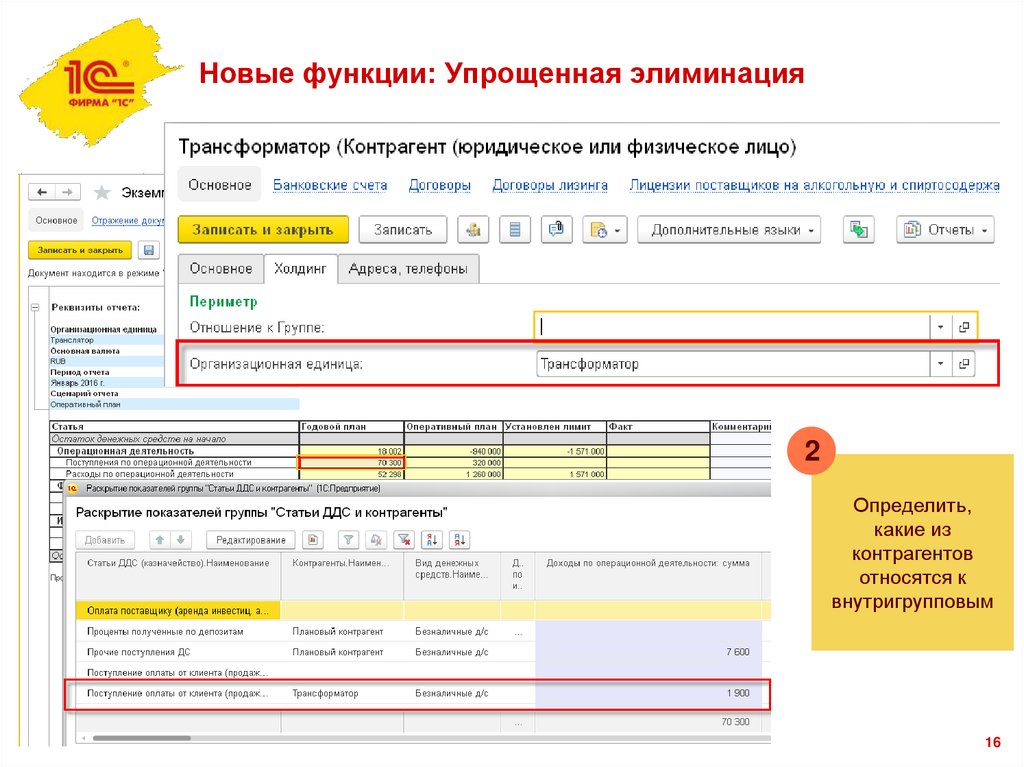Click the list-view icon in counterparty toolbar
This screenshot has width=1024, height=767.
515,230
